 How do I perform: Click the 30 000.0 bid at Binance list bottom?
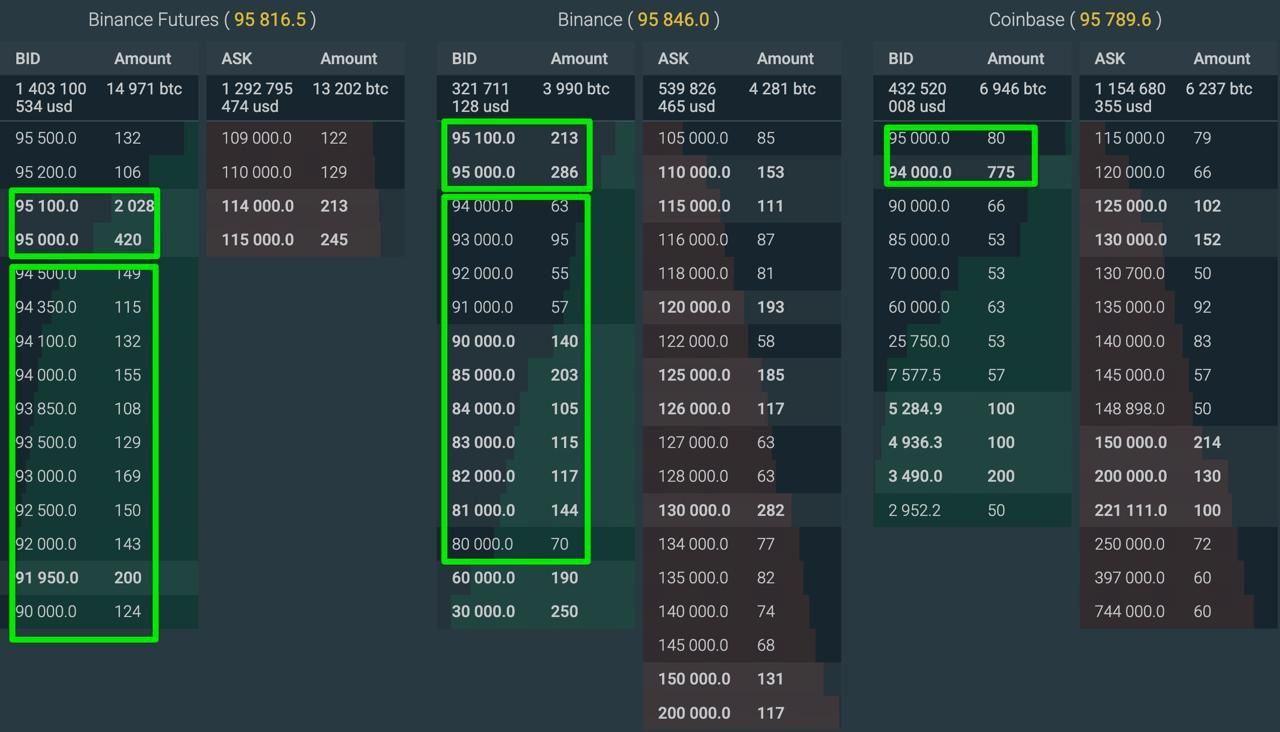483,611
